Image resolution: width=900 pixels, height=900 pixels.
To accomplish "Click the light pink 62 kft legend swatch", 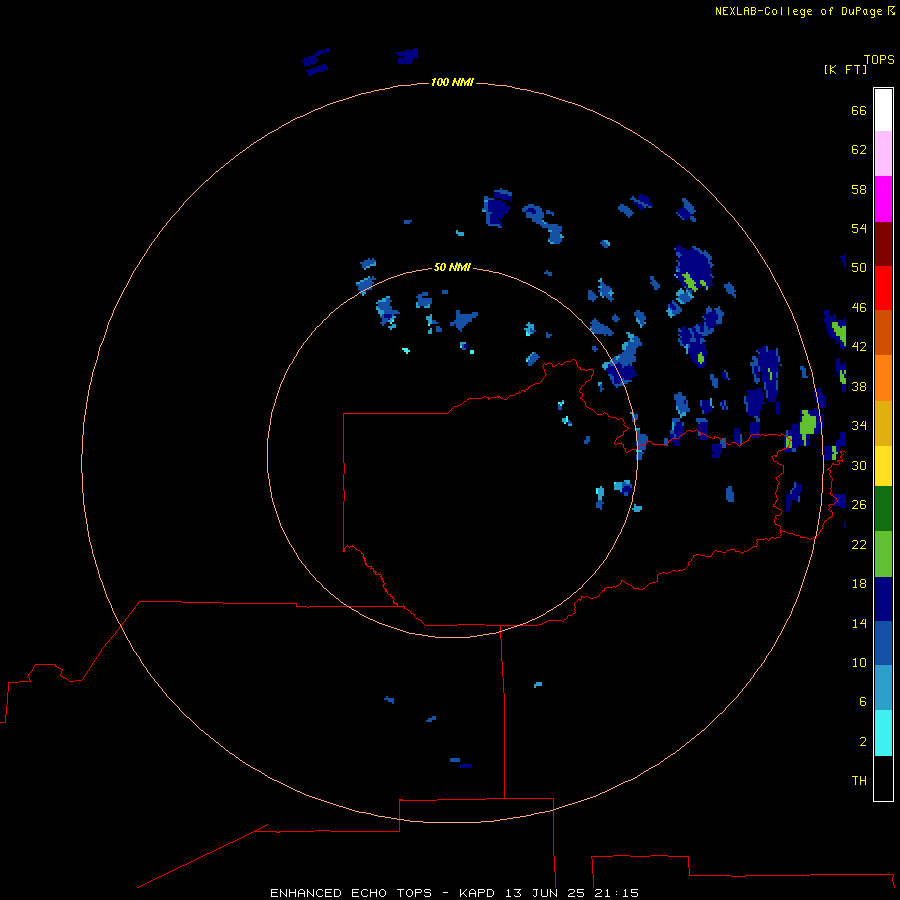I will click(x=883, y=153).
